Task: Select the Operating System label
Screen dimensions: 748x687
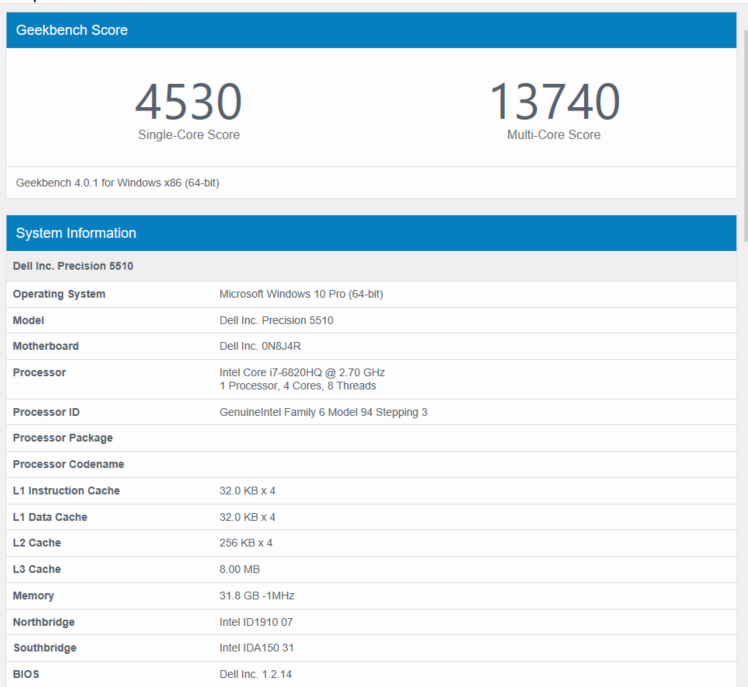Action: 59,294
